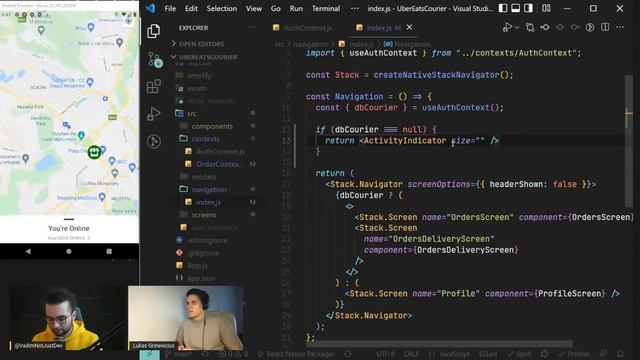Click the emulator Recents square button
The width and height of the screenshot is (640, 360).
click(x=109, y=251)
